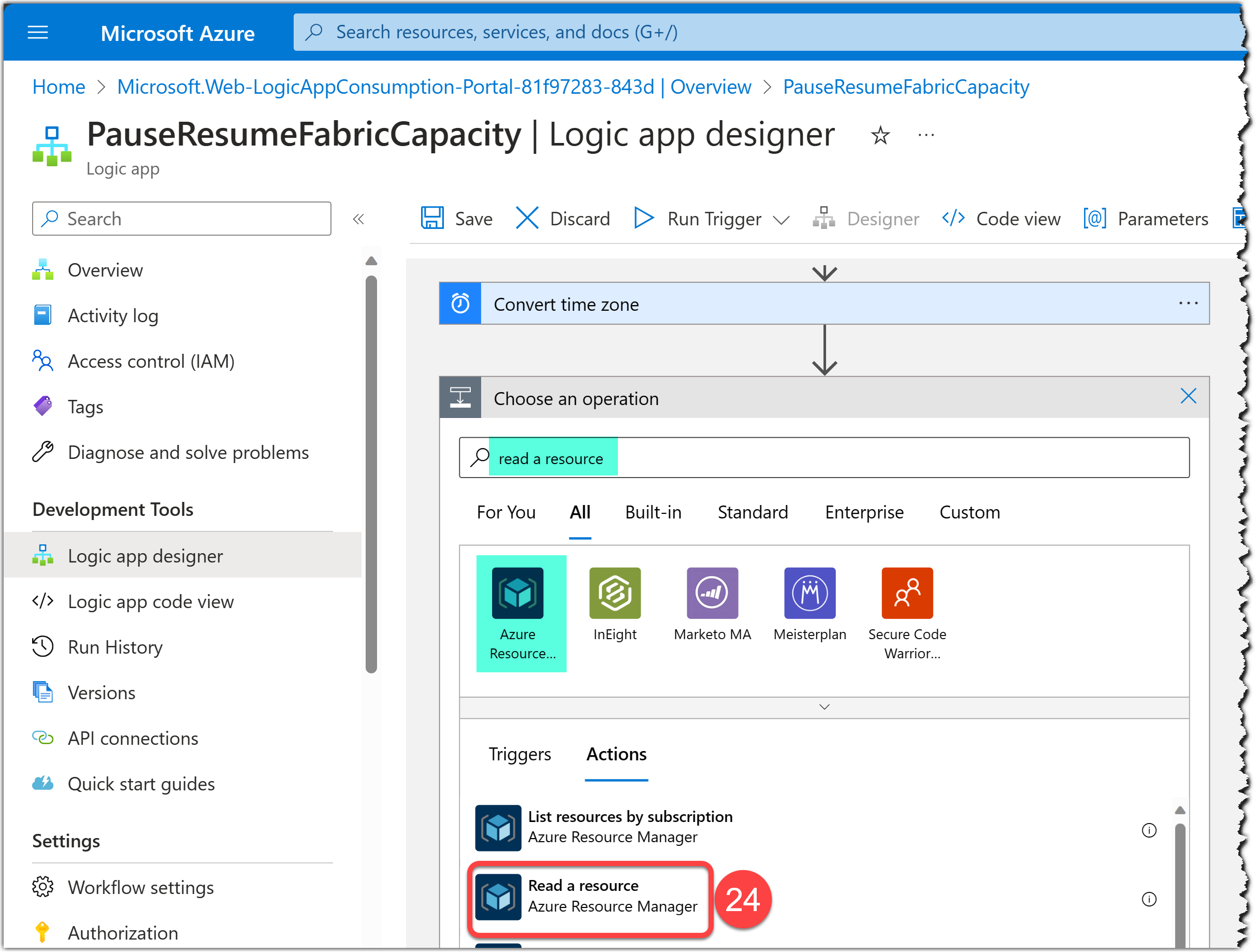Expand connector list with down chevron
The image size is (1257, 952).
pyautogui.click(x=824, y=707)
